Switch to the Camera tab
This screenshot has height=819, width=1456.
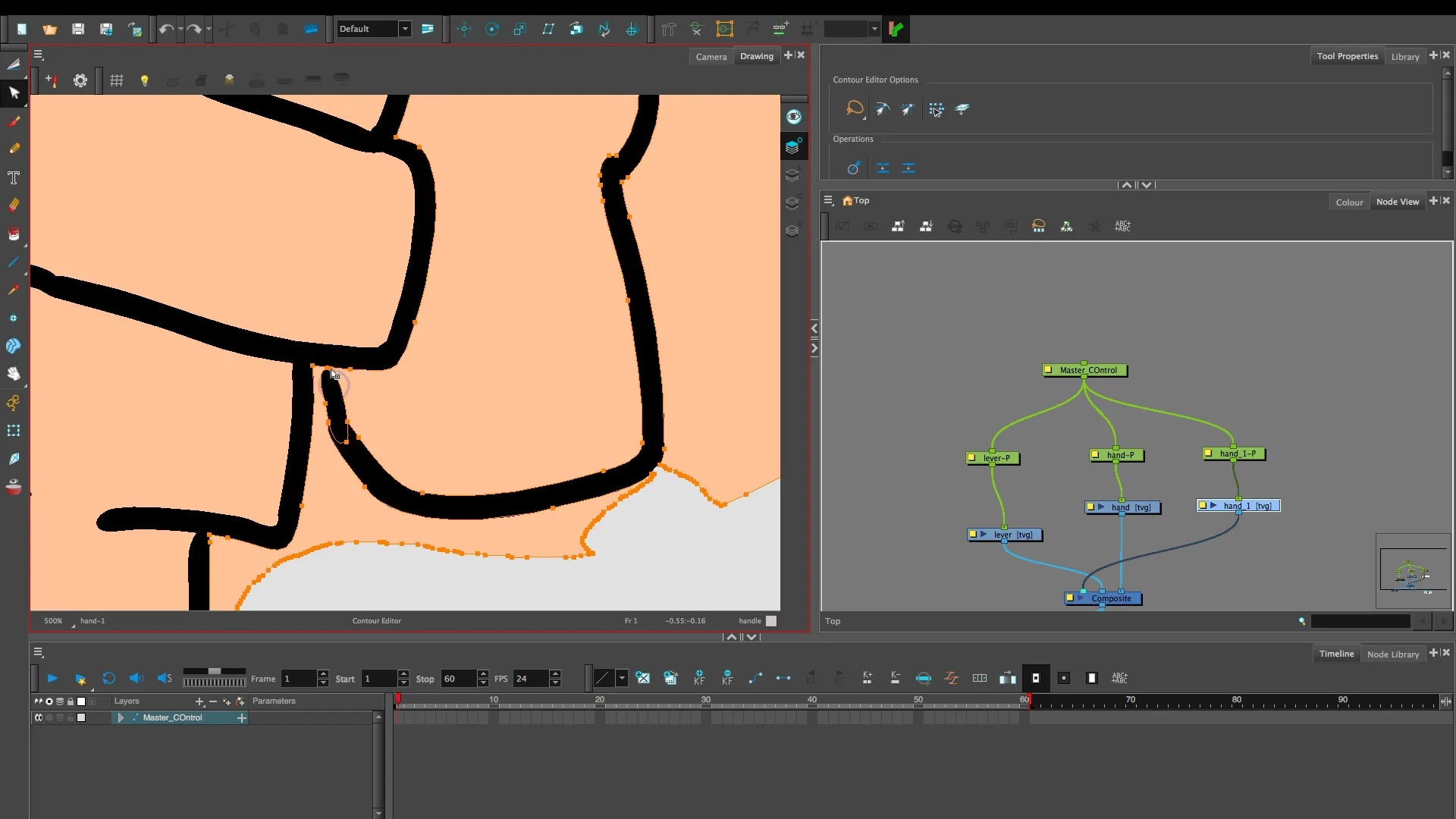[711, 56]
